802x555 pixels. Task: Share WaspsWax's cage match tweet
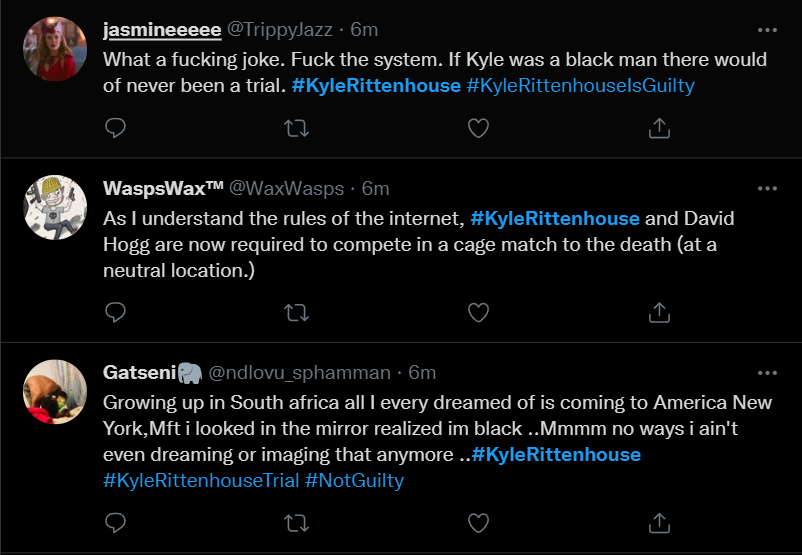[659, 313]
